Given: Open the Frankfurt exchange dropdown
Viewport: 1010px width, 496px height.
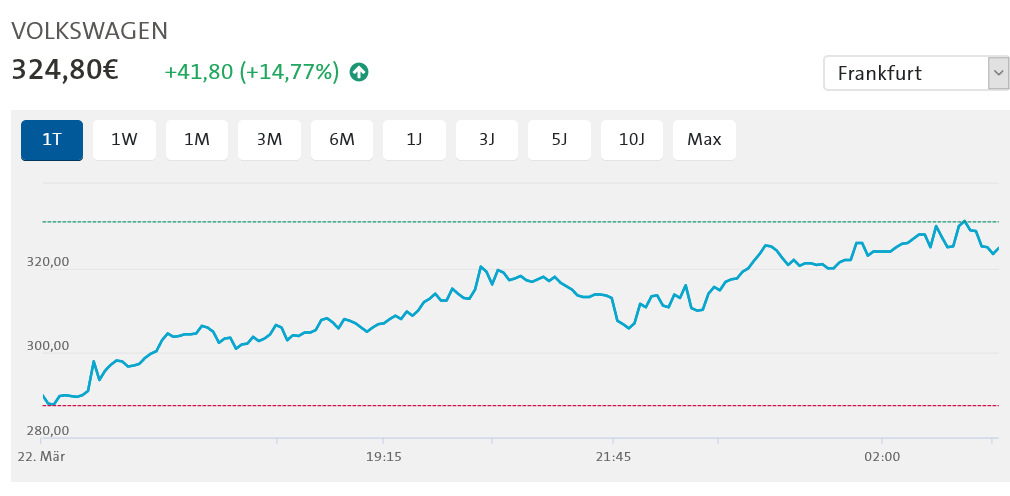Looking at the screenshot, I should [905, 73].
